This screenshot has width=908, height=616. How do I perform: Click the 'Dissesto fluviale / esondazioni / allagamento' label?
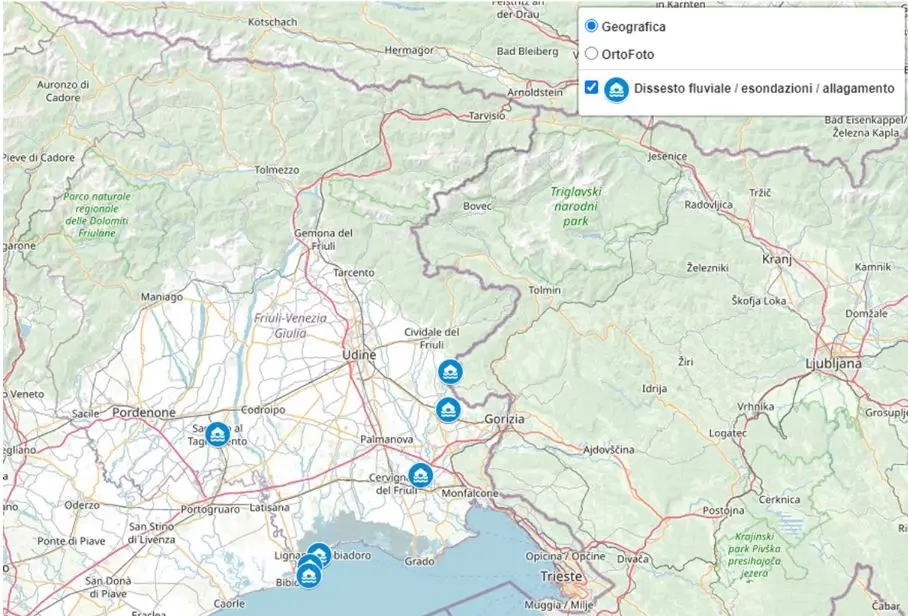click(764, 89)
